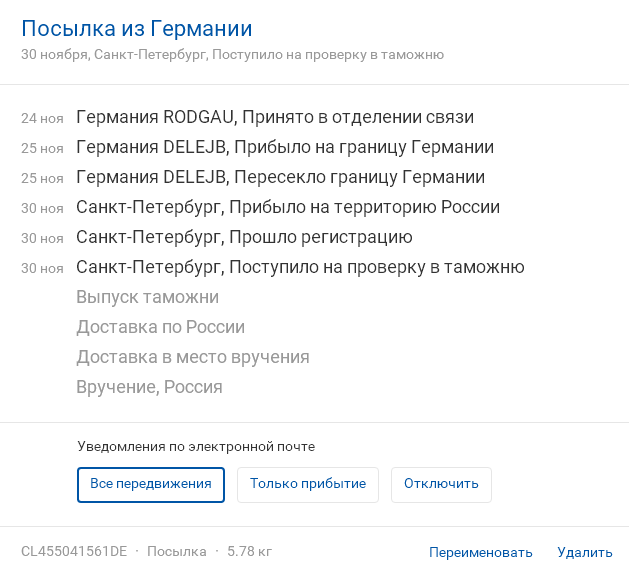This screenshot has height=576, width=629.
Task: Select the "Все передвижения" notification option
Action: coord(151,484)
